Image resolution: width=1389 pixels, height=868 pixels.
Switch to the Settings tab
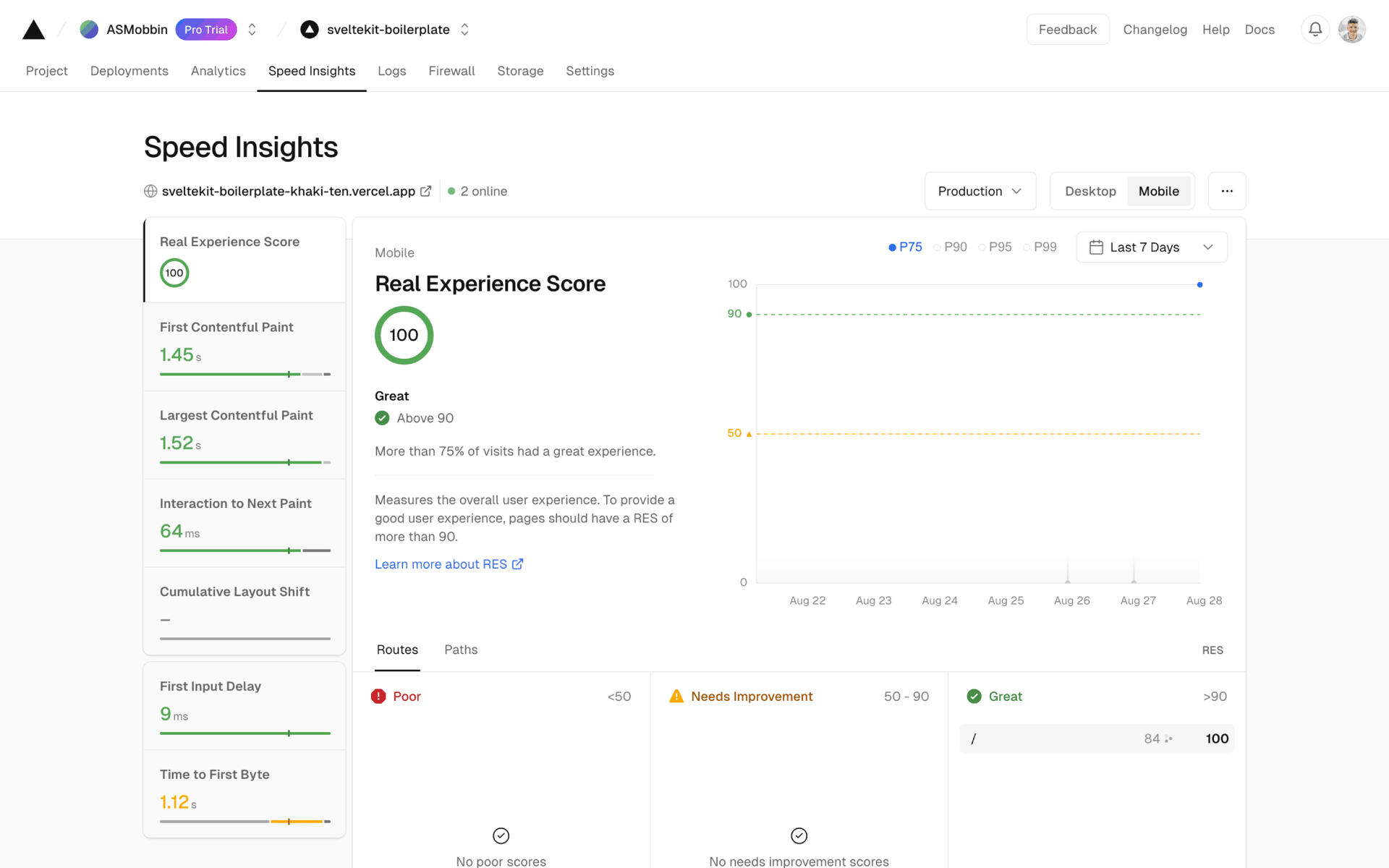590,71
